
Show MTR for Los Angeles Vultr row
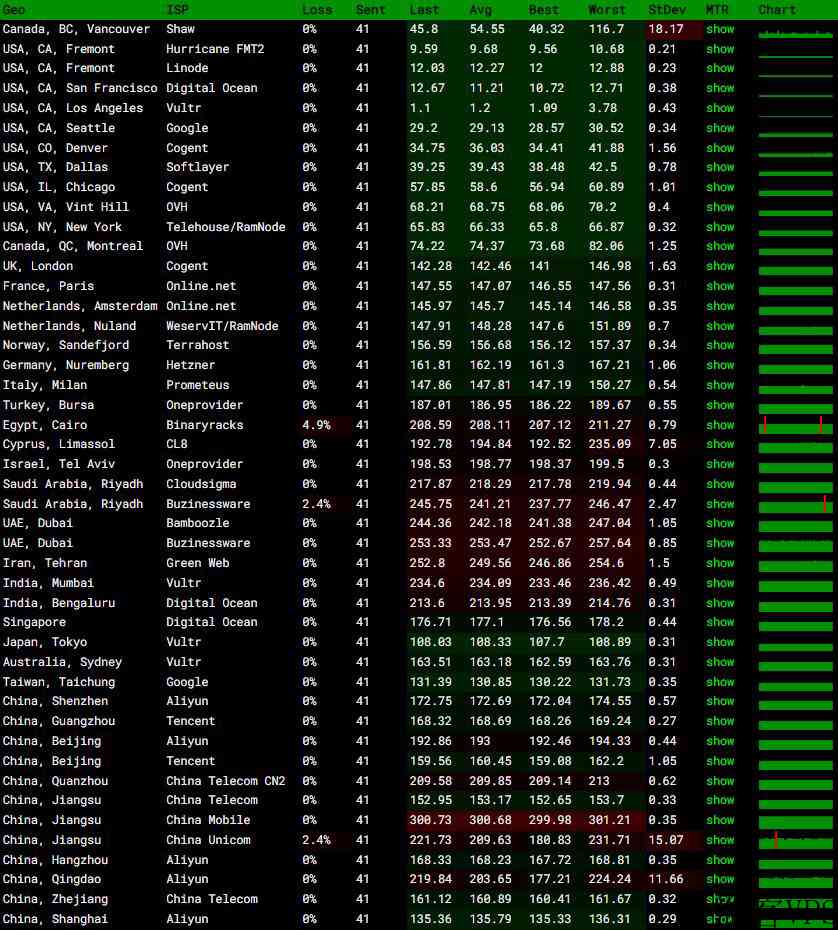720,108
